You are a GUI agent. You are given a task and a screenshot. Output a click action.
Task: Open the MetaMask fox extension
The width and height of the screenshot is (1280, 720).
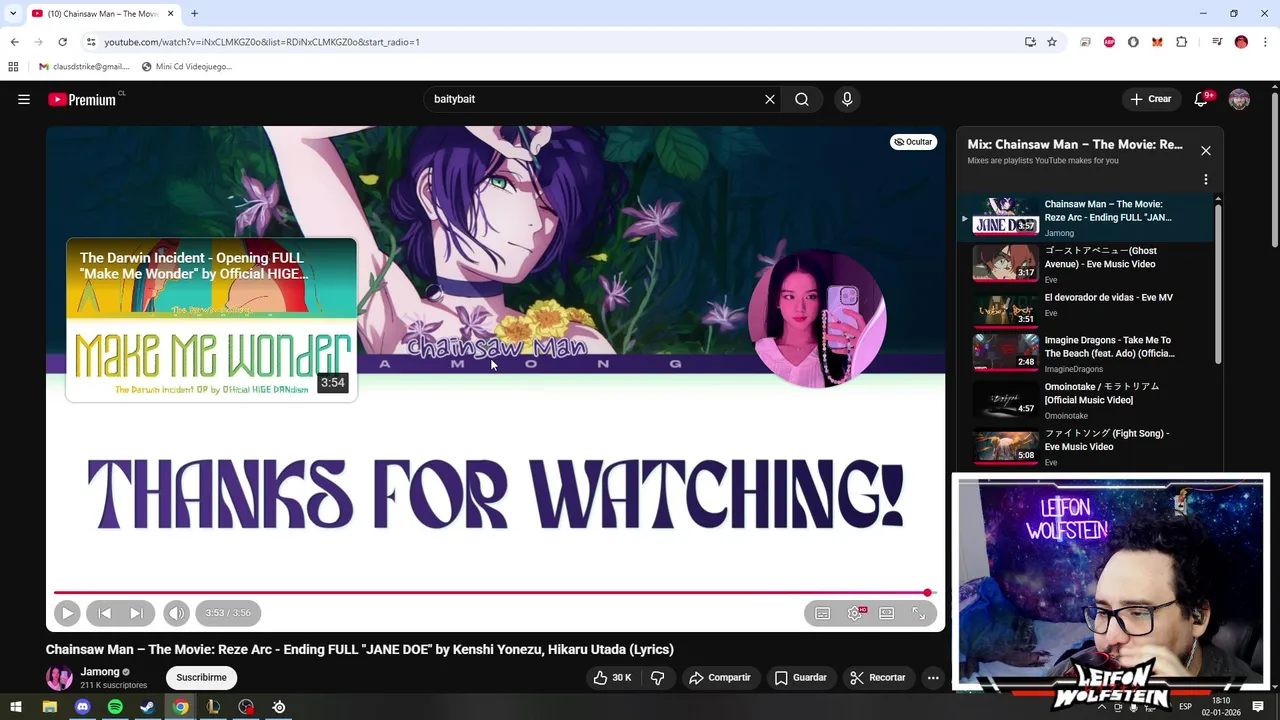coord(1157,42)
